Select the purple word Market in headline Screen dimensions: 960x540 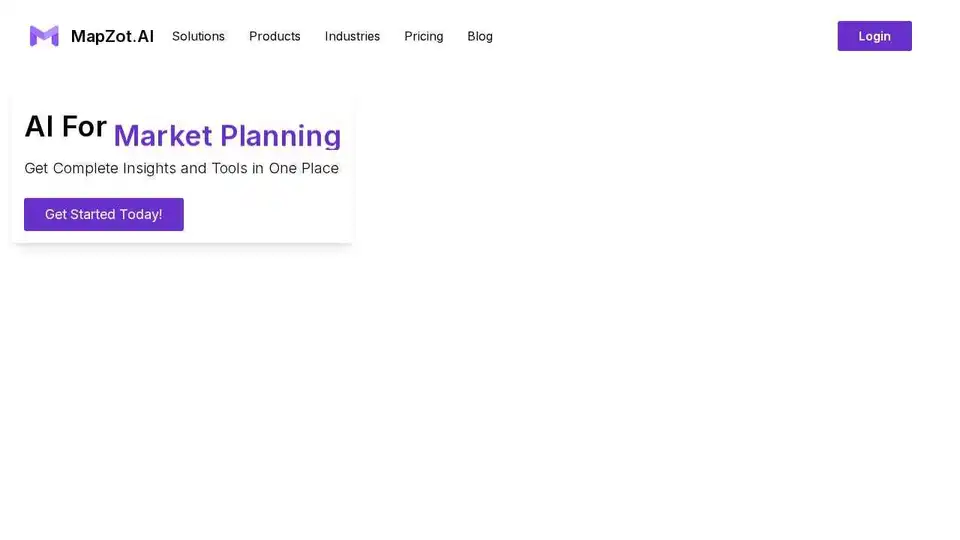(x=163, y=136)
